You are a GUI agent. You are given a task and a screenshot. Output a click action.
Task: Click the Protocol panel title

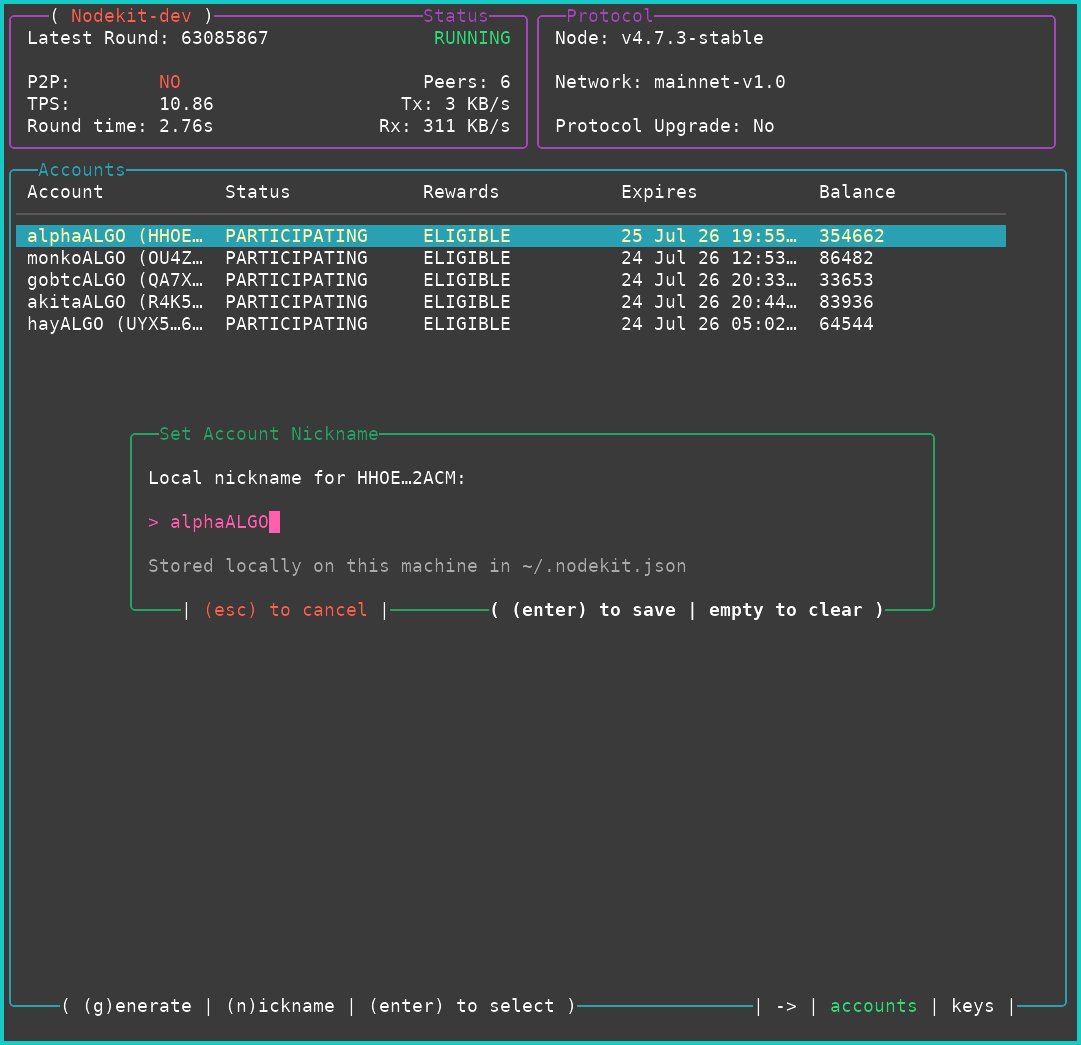click(x=609, y=16)
